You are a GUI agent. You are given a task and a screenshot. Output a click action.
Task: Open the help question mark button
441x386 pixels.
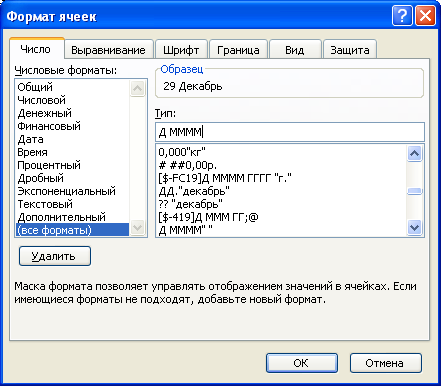tap(402, 15)
